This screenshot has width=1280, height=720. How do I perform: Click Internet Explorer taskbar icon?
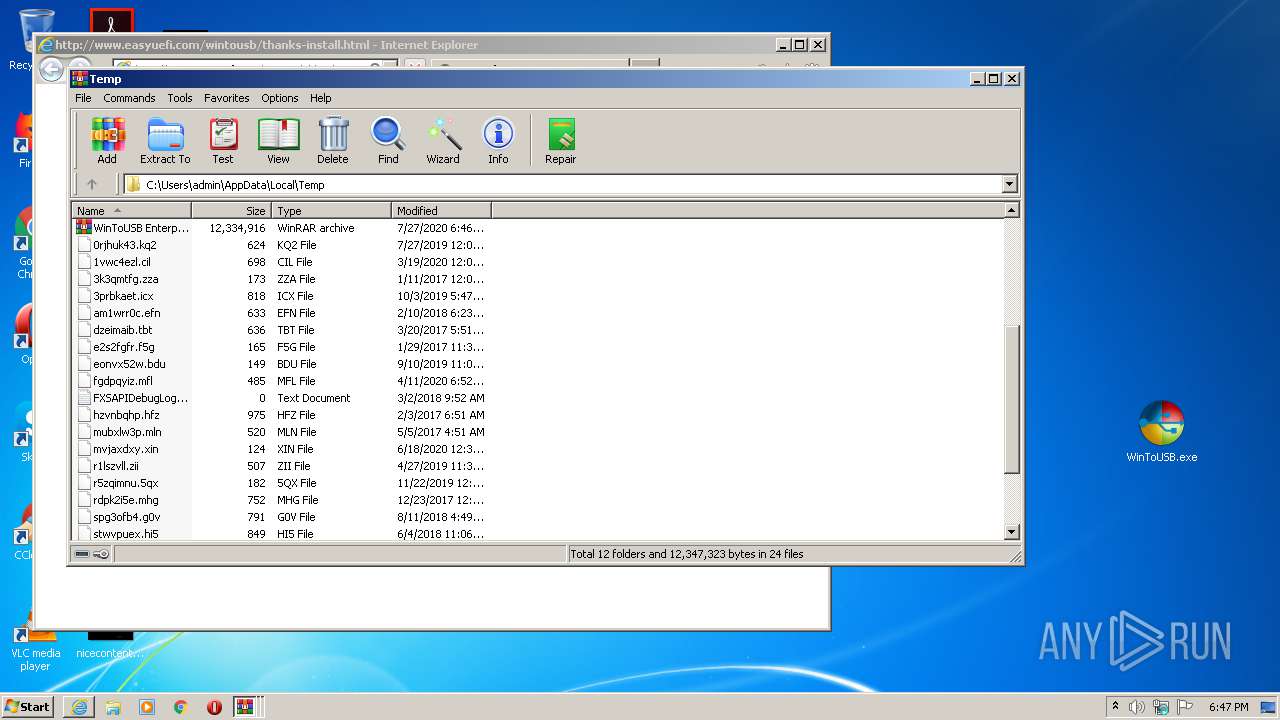(79, 707)
